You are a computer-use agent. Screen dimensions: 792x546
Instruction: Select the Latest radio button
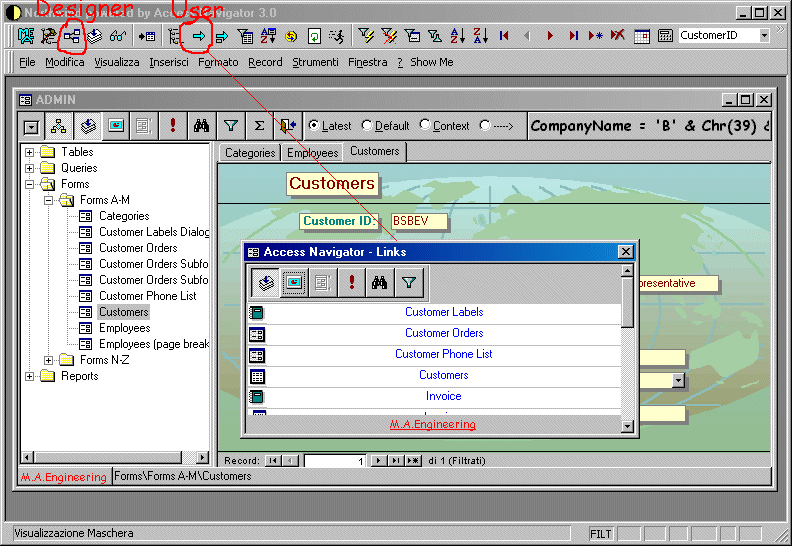point(314,126)
